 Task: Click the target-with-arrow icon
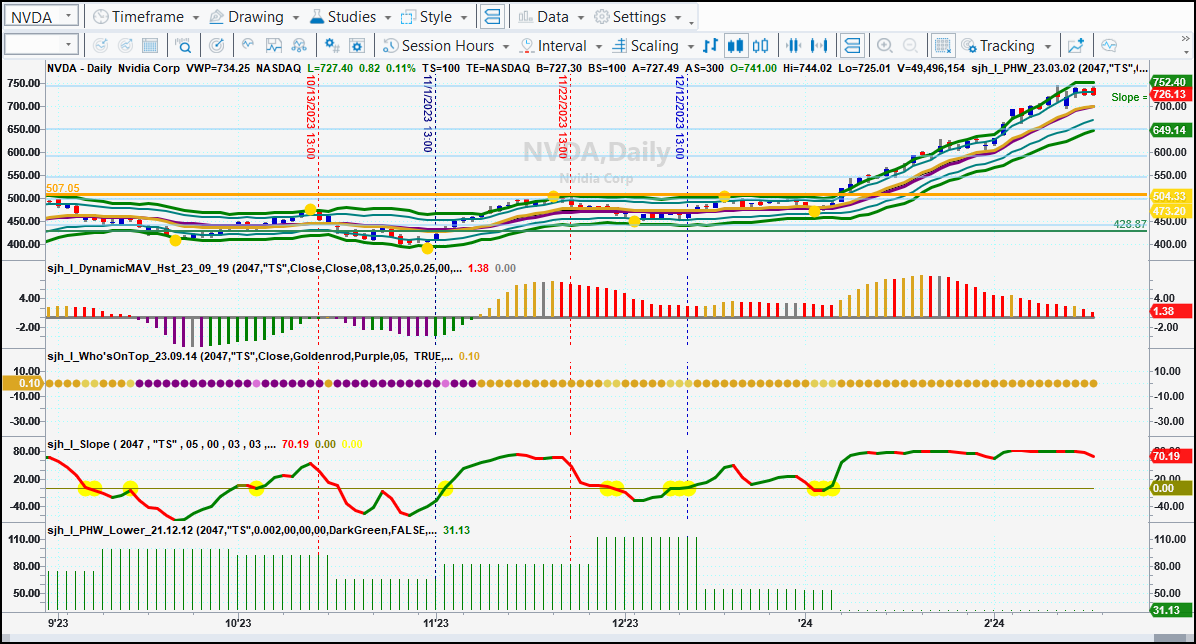(217, 46)
